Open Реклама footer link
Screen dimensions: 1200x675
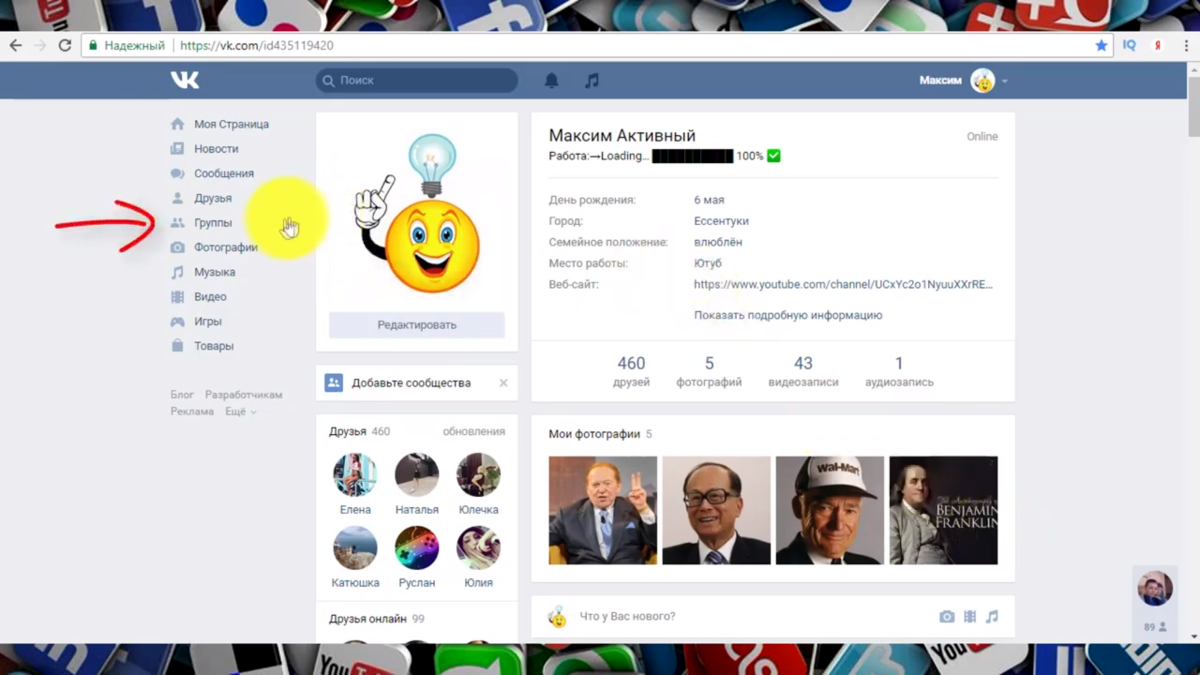[192, 411]
